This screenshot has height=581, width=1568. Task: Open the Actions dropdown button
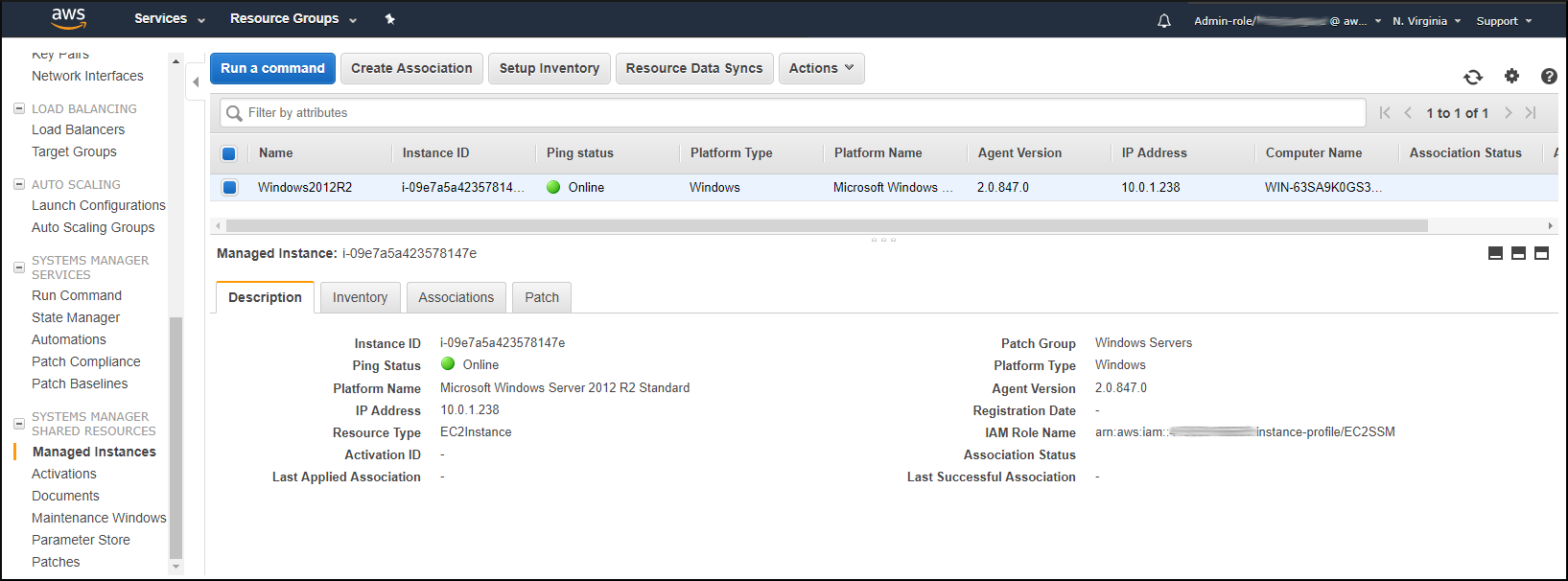pos(821,68)
